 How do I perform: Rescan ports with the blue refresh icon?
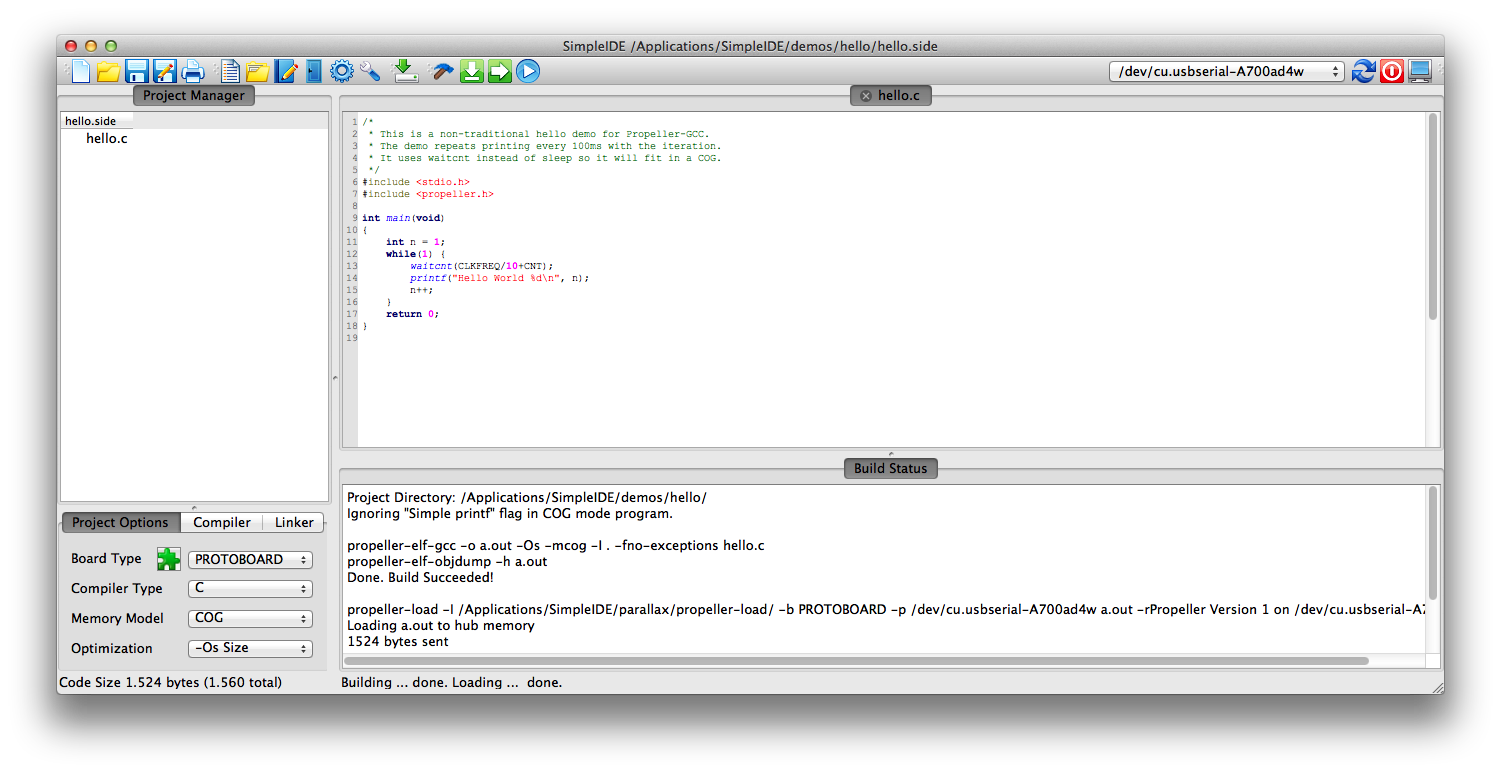(1363, 71)
